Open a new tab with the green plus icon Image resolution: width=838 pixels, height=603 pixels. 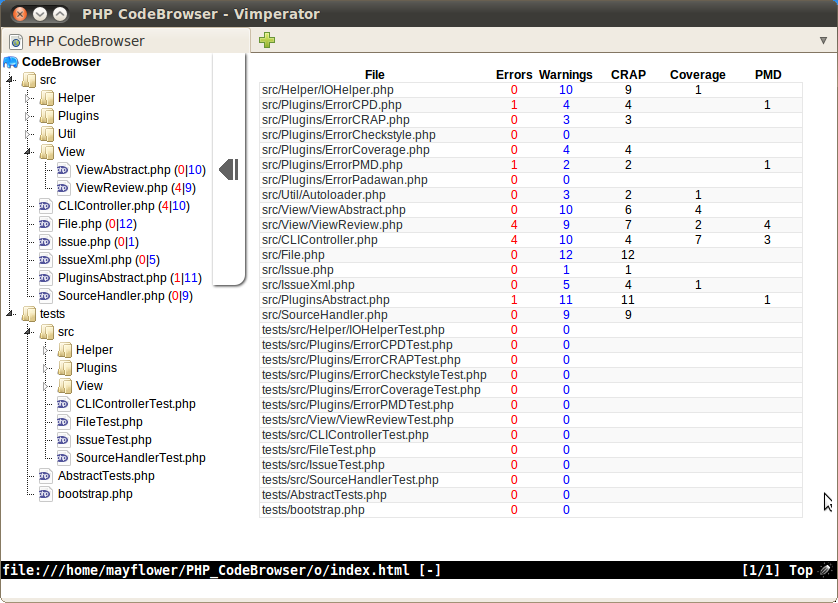(x=267, y=40)
